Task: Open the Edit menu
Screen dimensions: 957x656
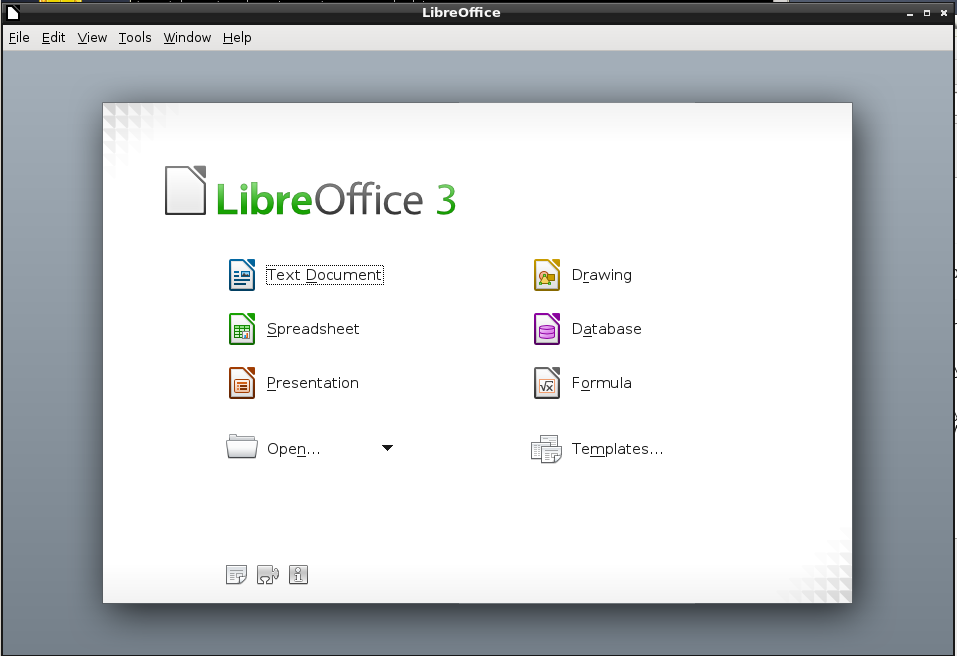Action: [53, 38]
